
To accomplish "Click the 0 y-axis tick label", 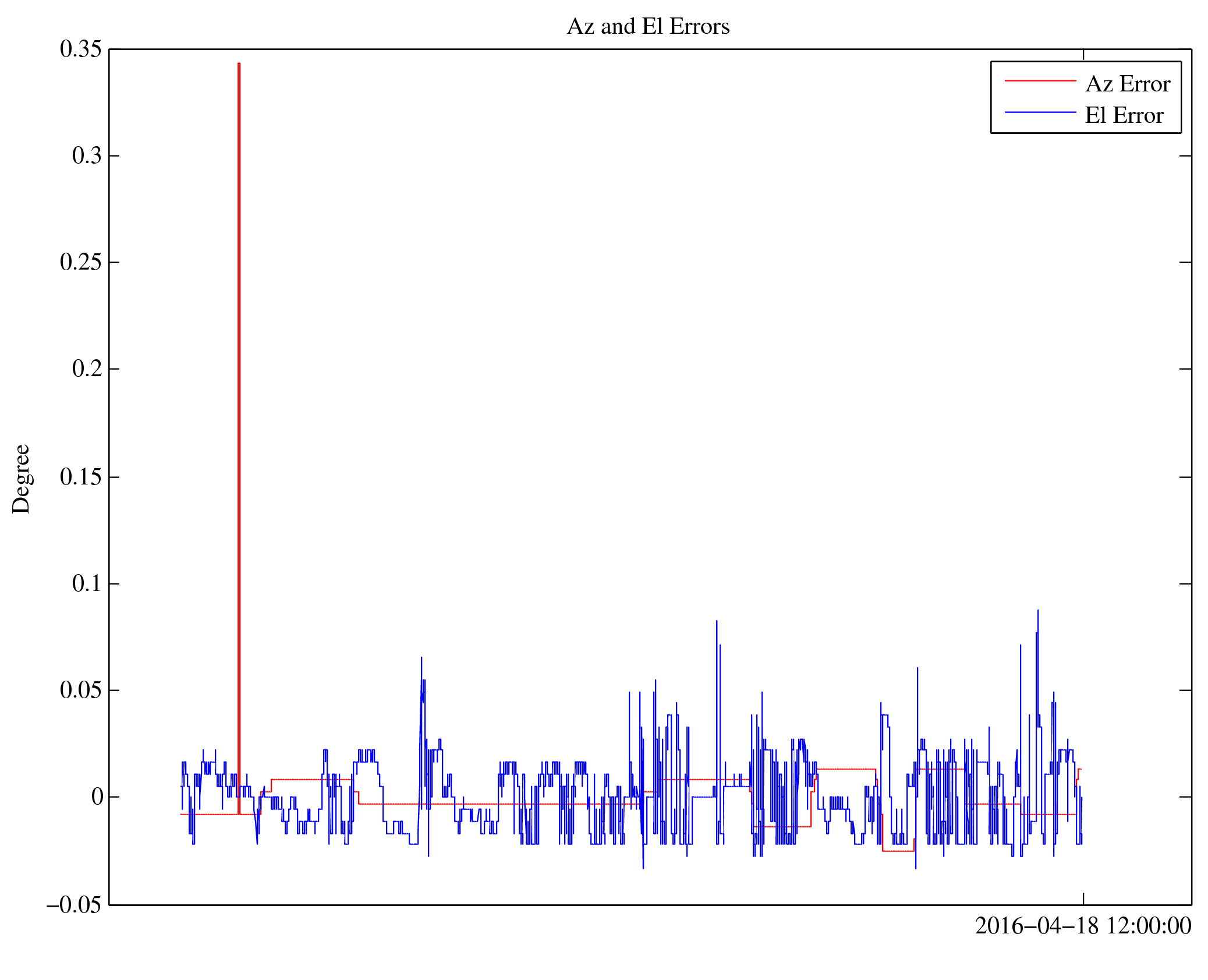I will click(97, 797).
